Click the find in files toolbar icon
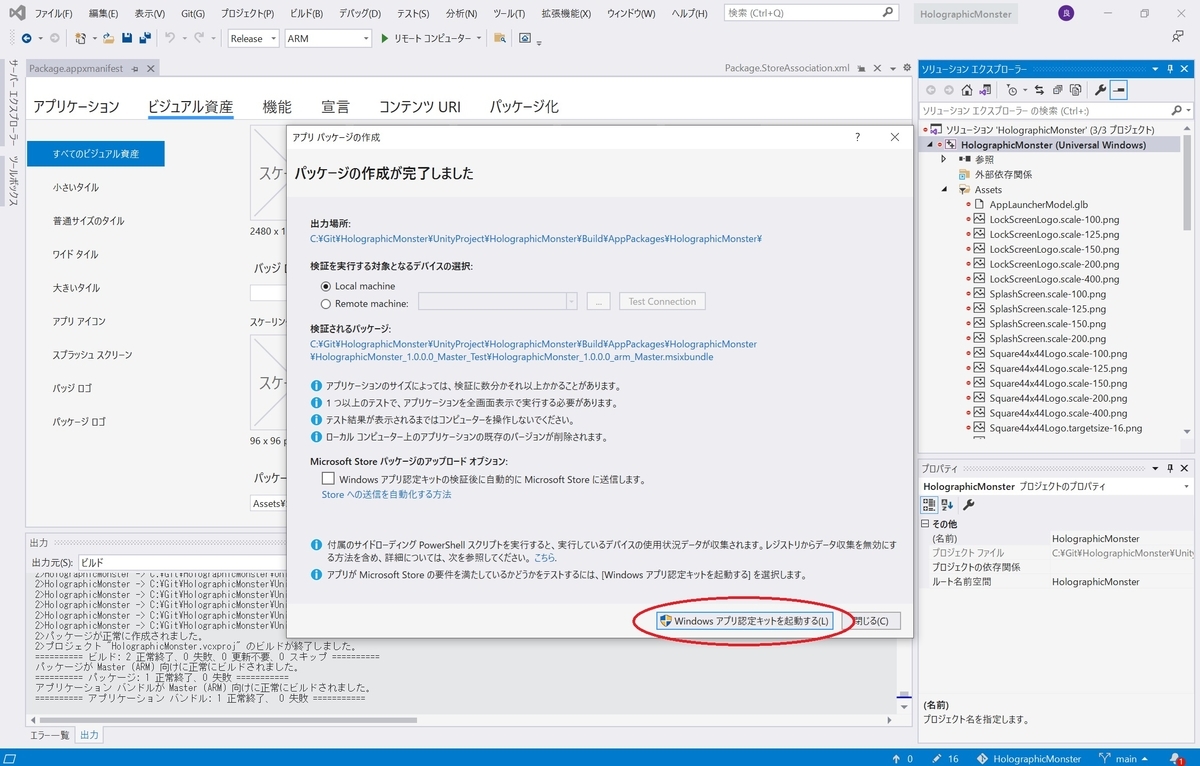This screenshot has height=766, width=1200. click(x=499, y=38)
